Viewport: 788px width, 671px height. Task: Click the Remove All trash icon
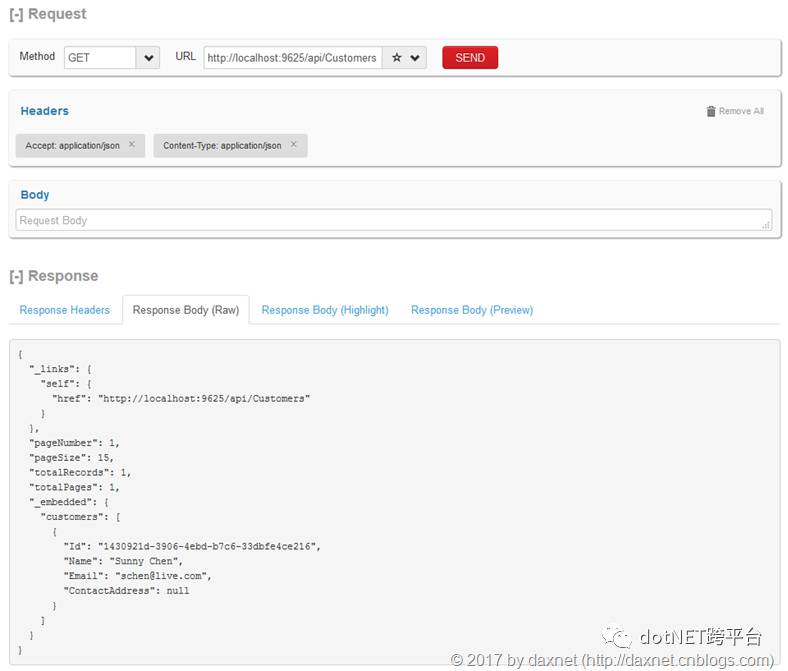point(711,111)
